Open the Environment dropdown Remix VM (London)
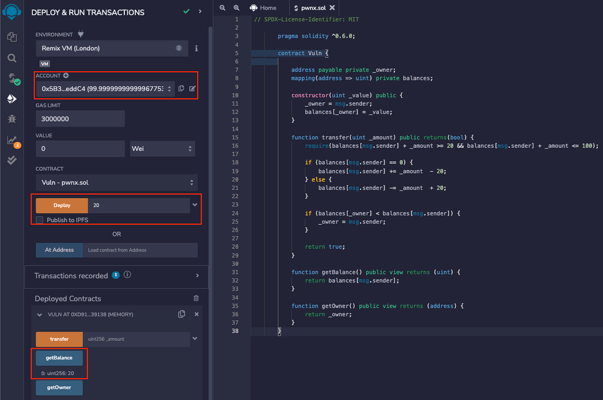The width and height of the screenshot is (603, 400). 110,48
